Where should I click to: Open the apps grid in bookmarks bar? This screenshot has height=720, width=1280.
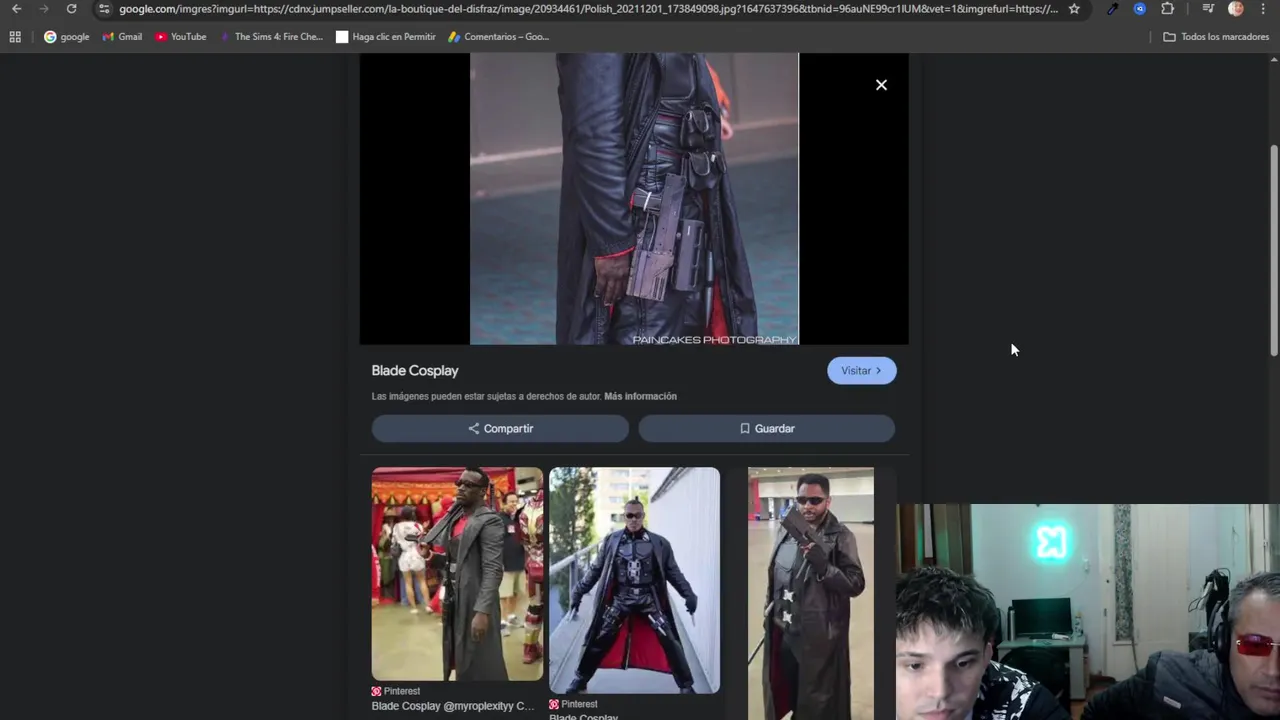click(x=15, y=37)
